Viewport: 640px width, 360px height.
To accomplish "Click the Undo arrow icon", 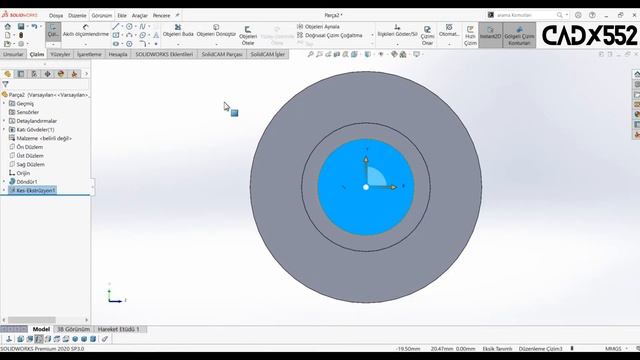I will coord(34,27).
